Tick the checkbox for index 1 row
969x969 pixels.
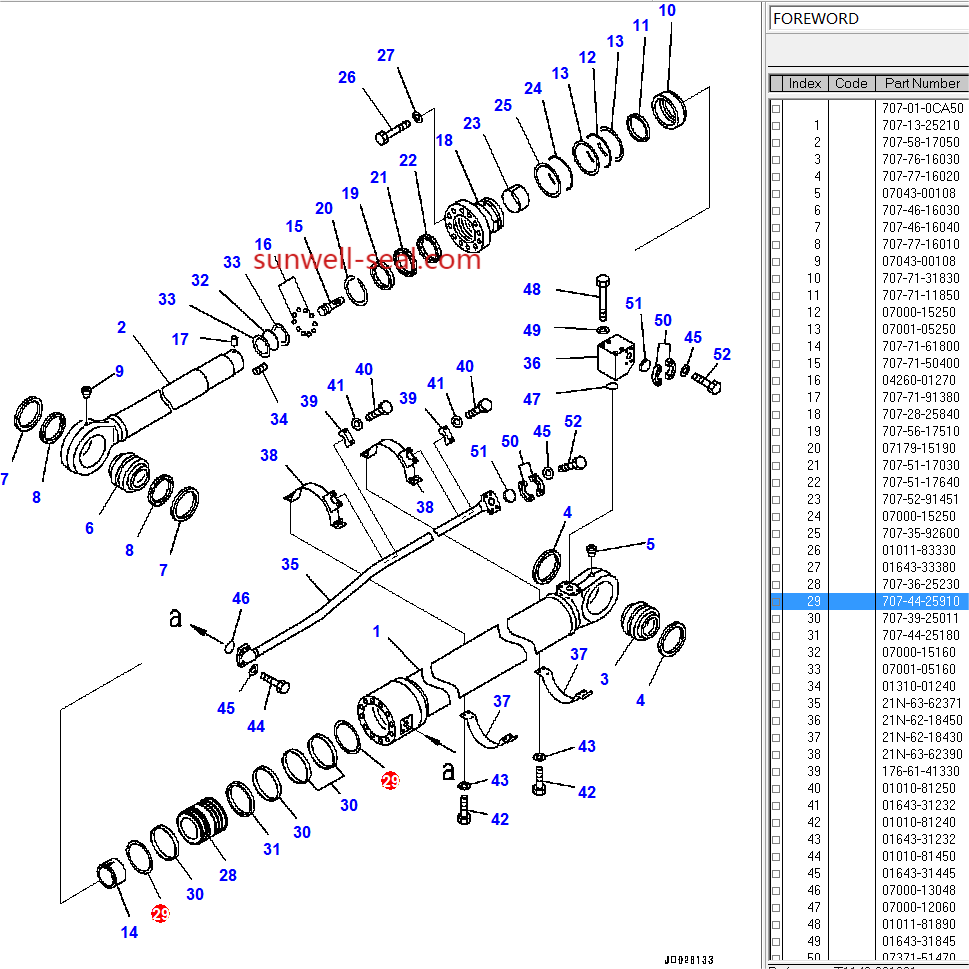(x=776, y=125)
